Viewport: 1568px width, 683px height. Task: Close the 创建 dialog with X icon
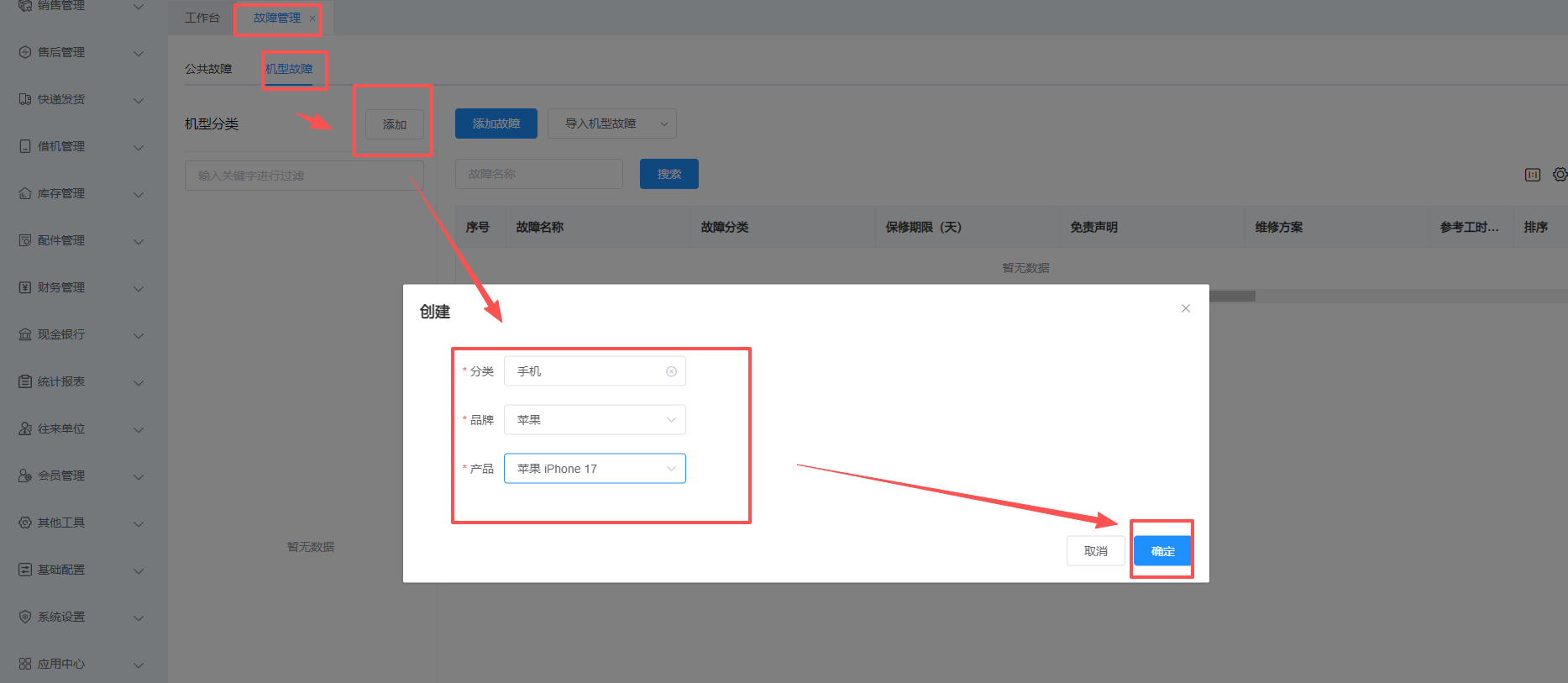click(1185, 308)
